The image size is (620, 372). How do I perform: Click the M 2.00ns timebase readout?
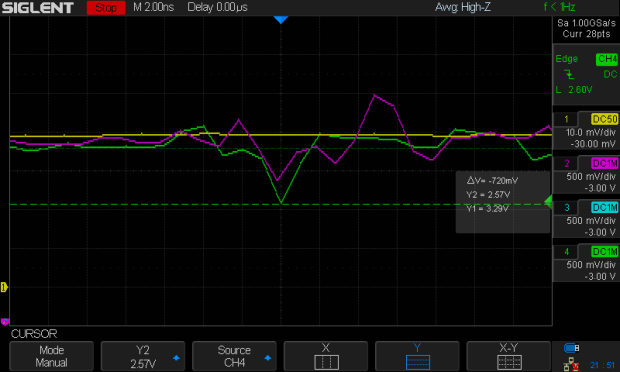153,7
